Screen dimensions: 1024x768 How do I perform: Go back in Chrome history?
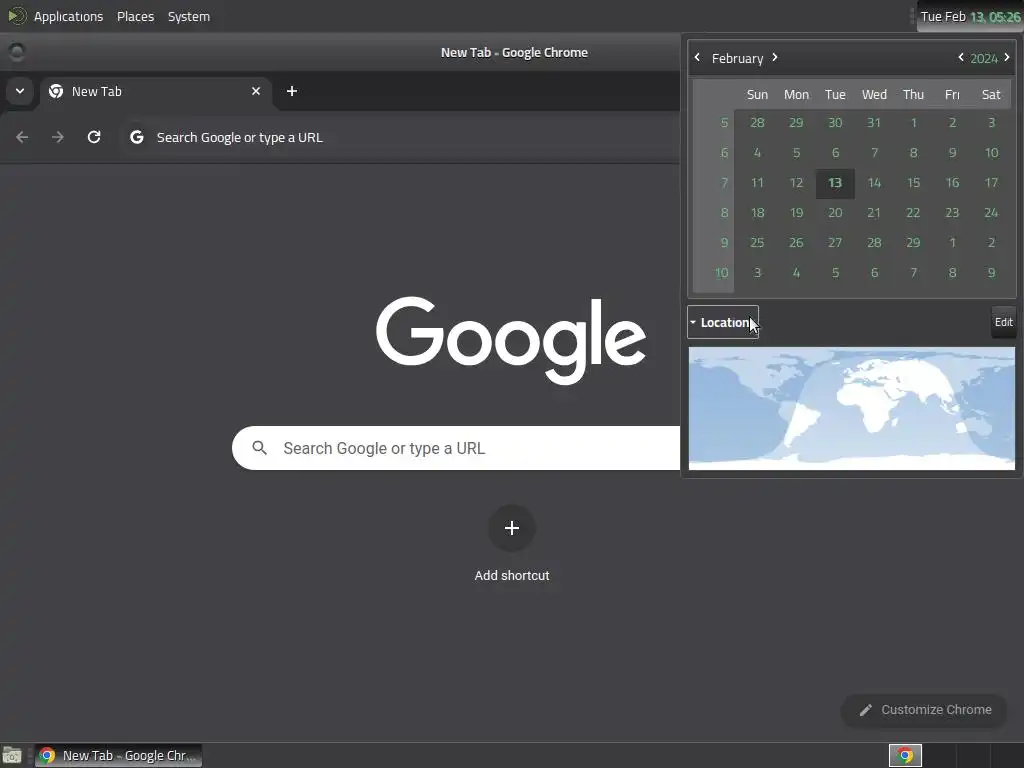(22, 137)
